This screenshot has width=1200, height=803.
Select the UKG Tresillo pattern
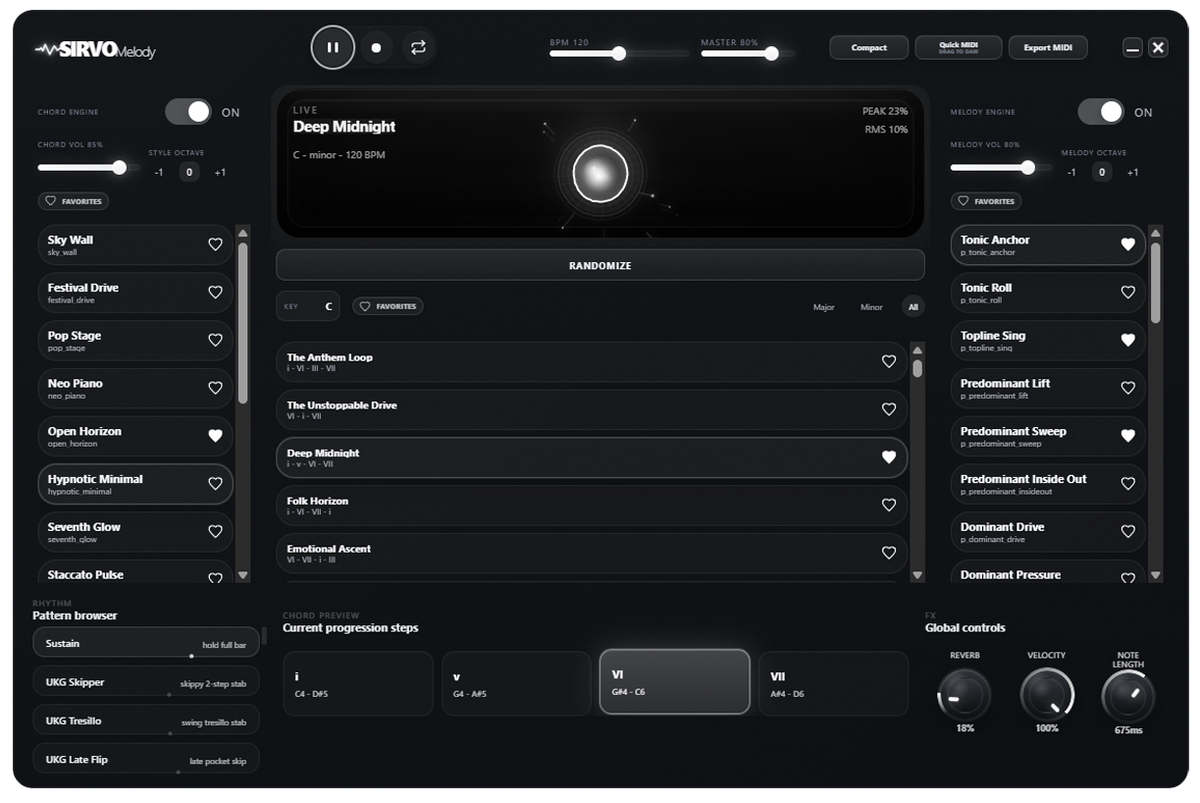(146, 720)
